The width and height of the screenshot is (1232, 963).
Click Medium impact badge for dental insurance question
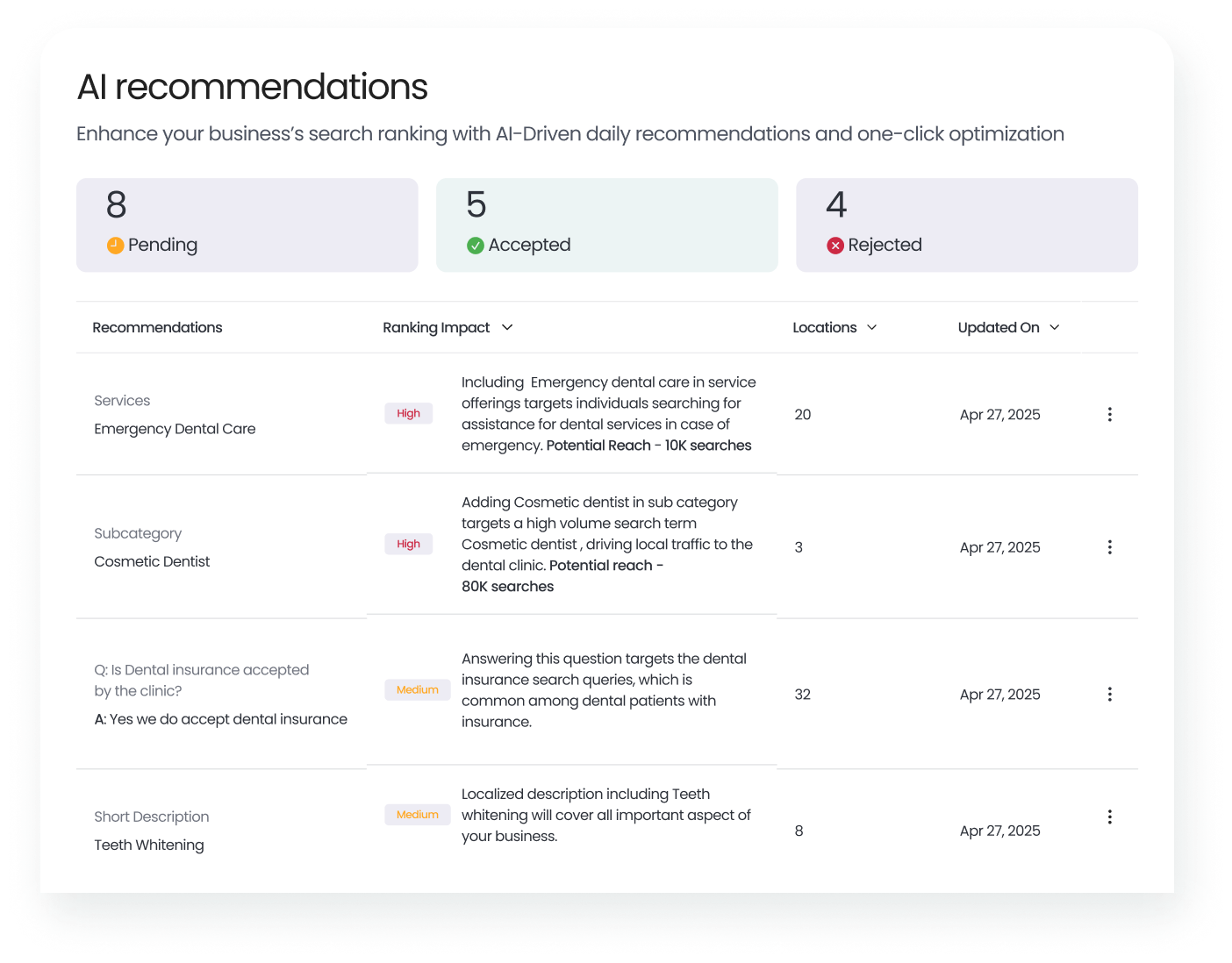tap(417, 690)
